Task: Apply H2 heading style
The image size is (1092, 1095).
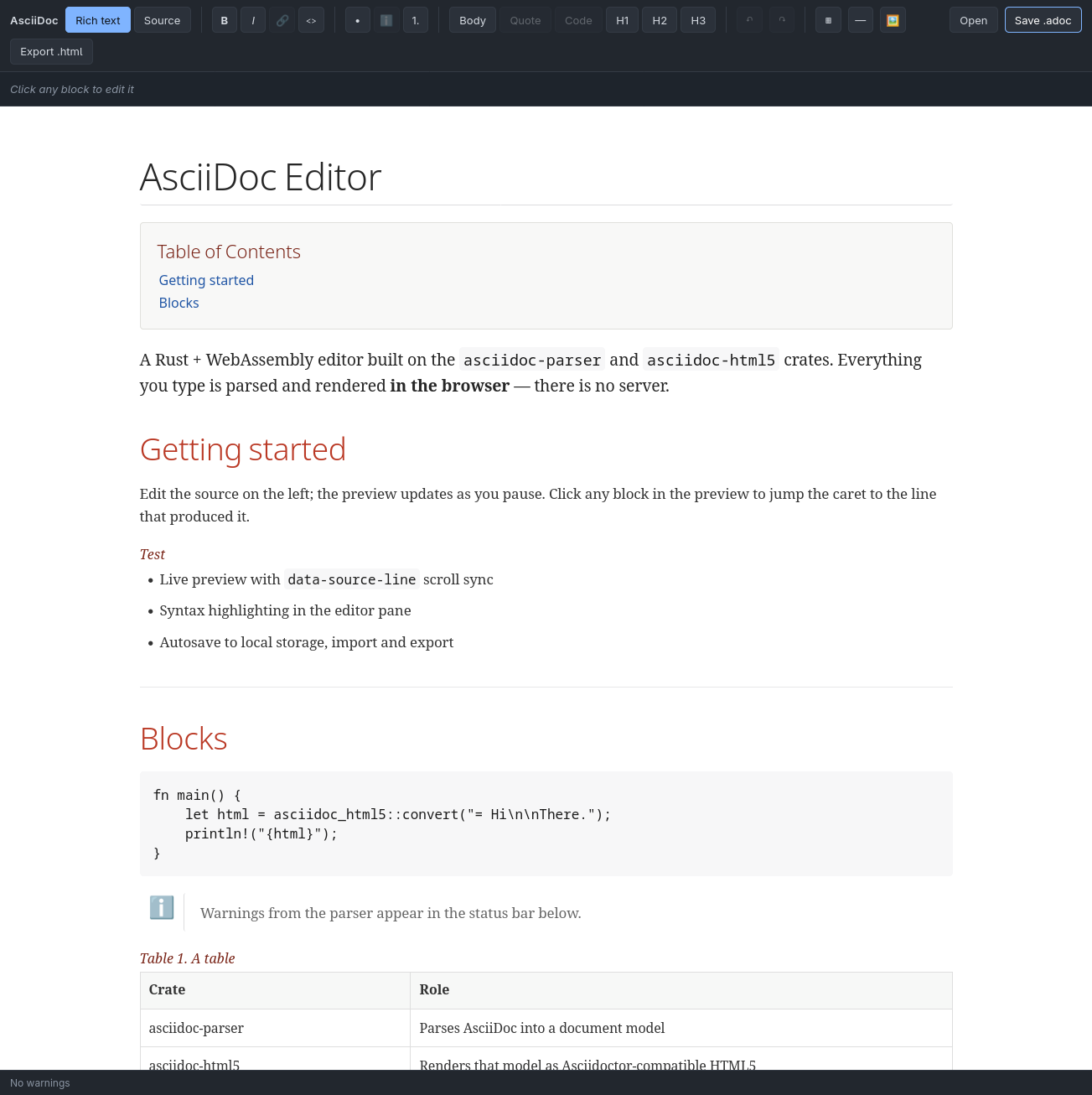Action: 660,20
